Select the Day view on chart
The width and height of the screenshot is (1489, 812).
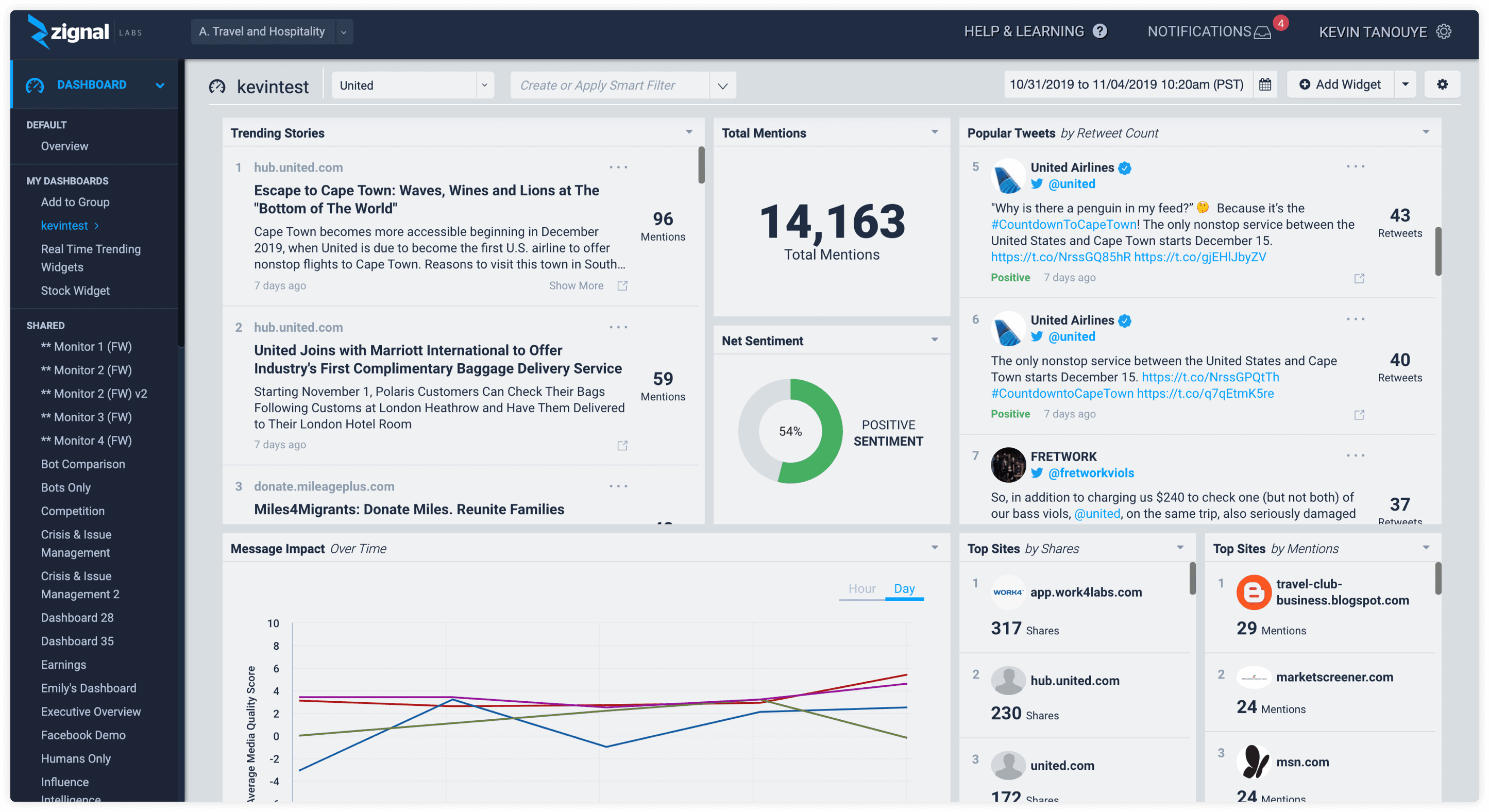904,588
